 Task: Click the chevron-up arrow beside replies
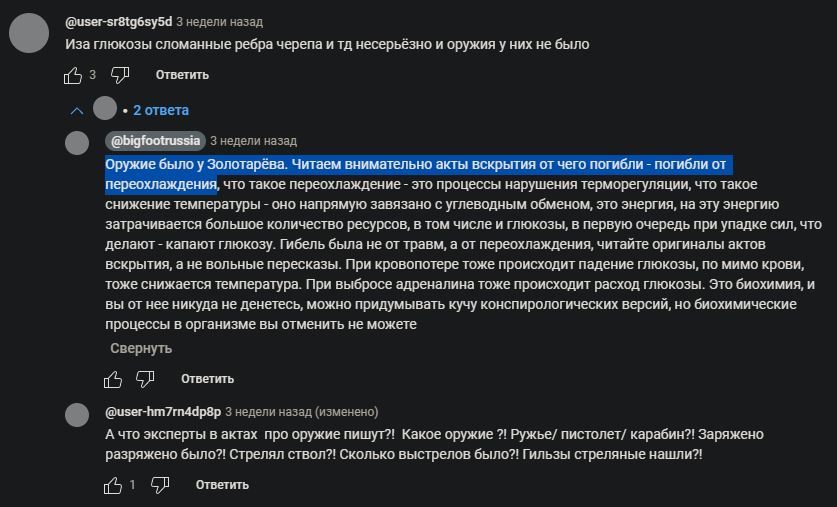click(77, 111)
